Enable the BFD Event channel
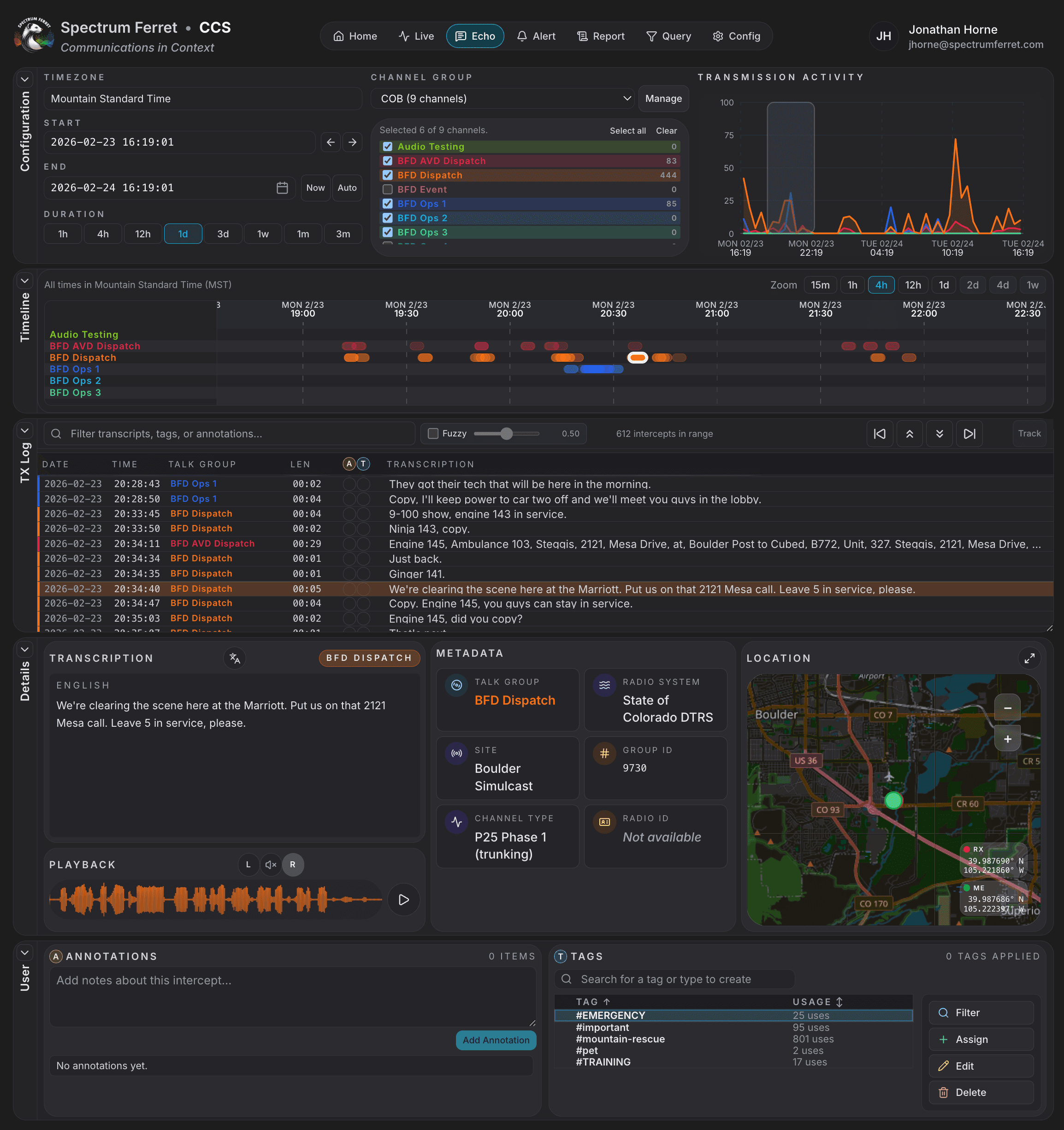 click(388, 189)
